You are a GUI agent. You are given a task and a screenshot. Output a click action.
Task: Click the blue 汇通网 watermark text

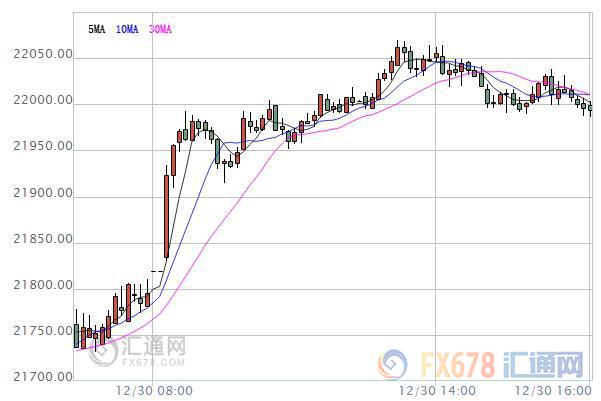543,365
